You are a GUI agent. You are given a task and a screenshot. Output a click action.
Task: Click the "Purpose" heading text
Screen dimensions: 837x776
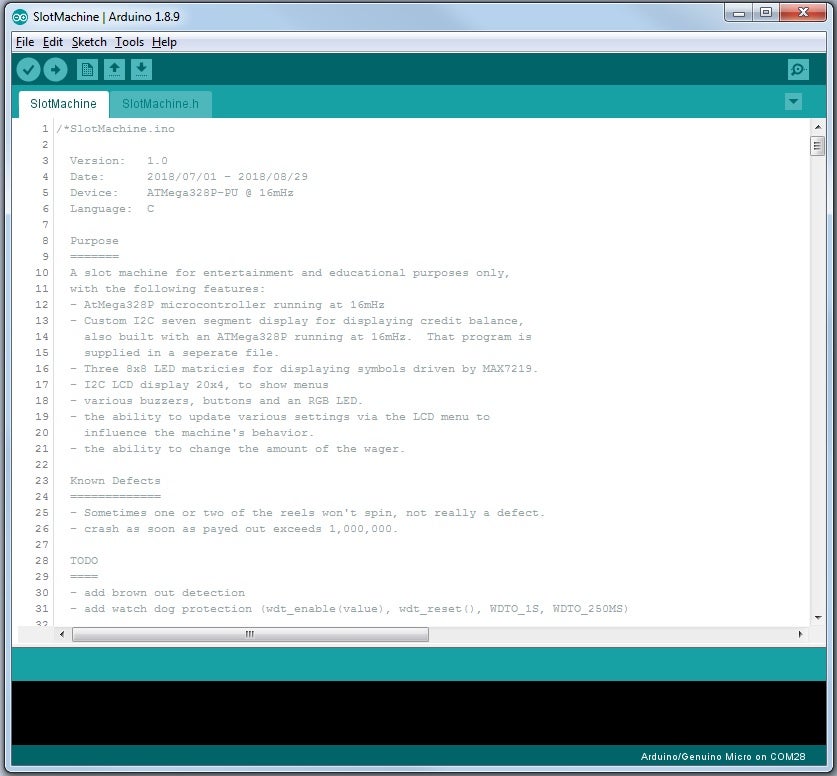coord(94,241)
